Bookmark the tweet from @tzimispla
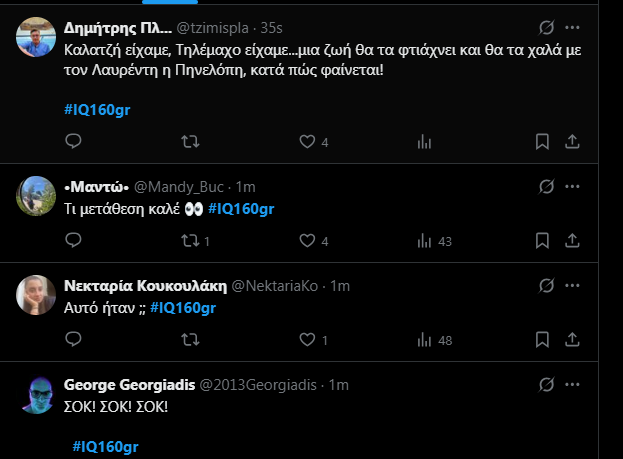623x459 pixels. pyautogui.click(x=542, y=142)
